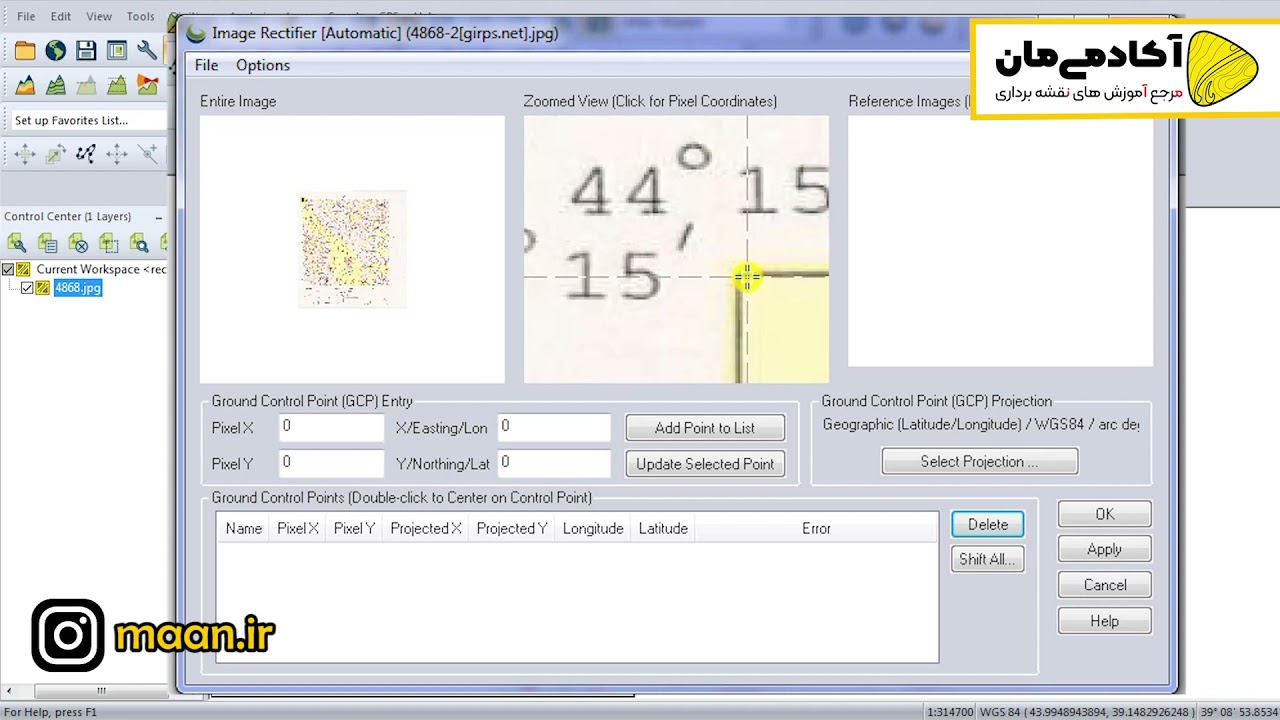Collapse the Control Center panel with the minus button
Viewport: 1280px width, 720px height.
click(158, 216)
